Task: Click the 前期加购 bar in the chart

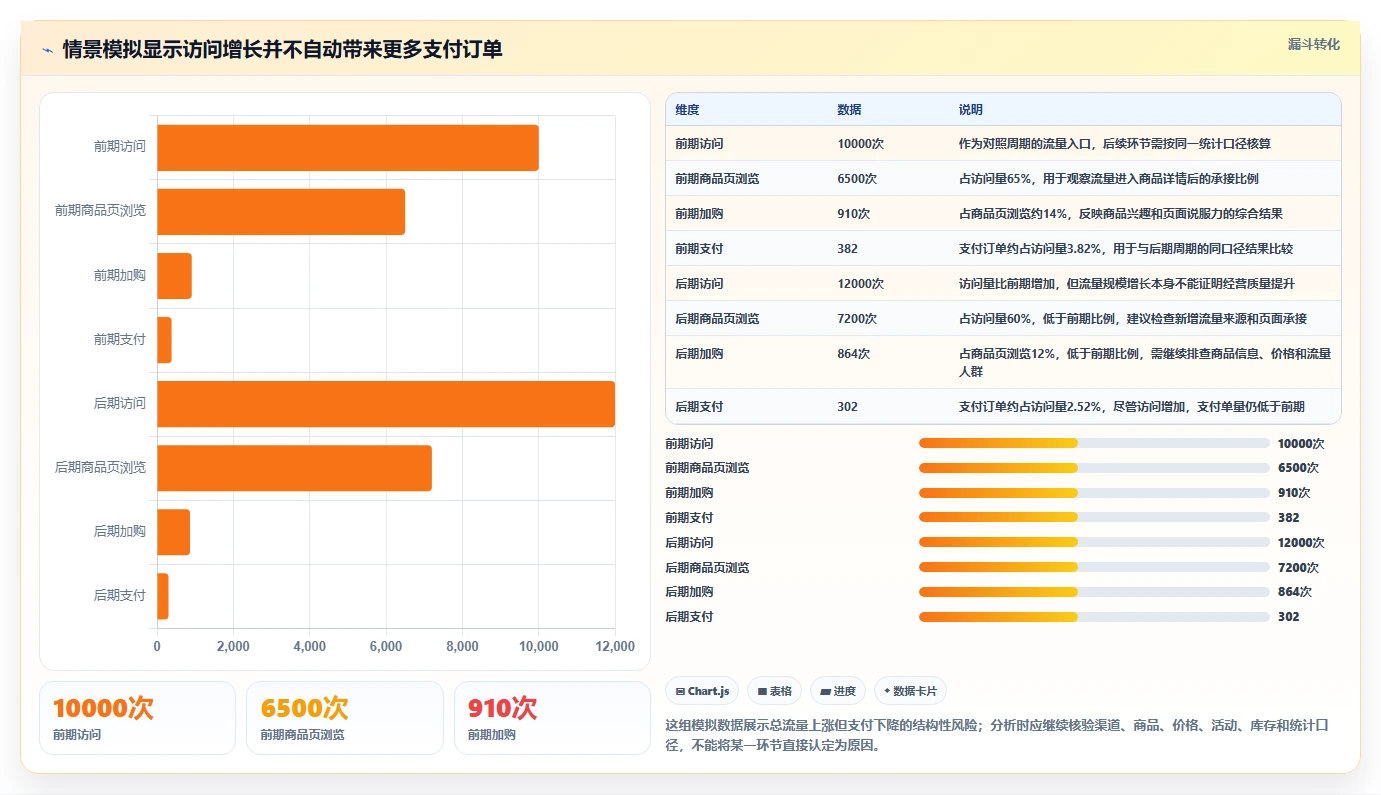Action: (174, 276)
